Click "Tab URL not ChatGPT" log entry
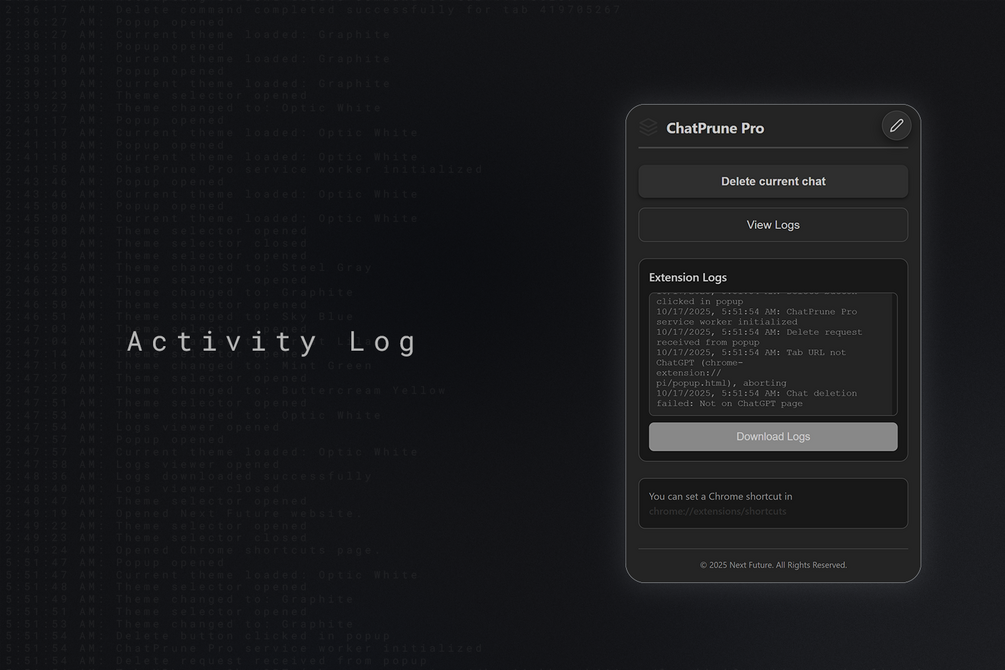 tap(751, 368)
